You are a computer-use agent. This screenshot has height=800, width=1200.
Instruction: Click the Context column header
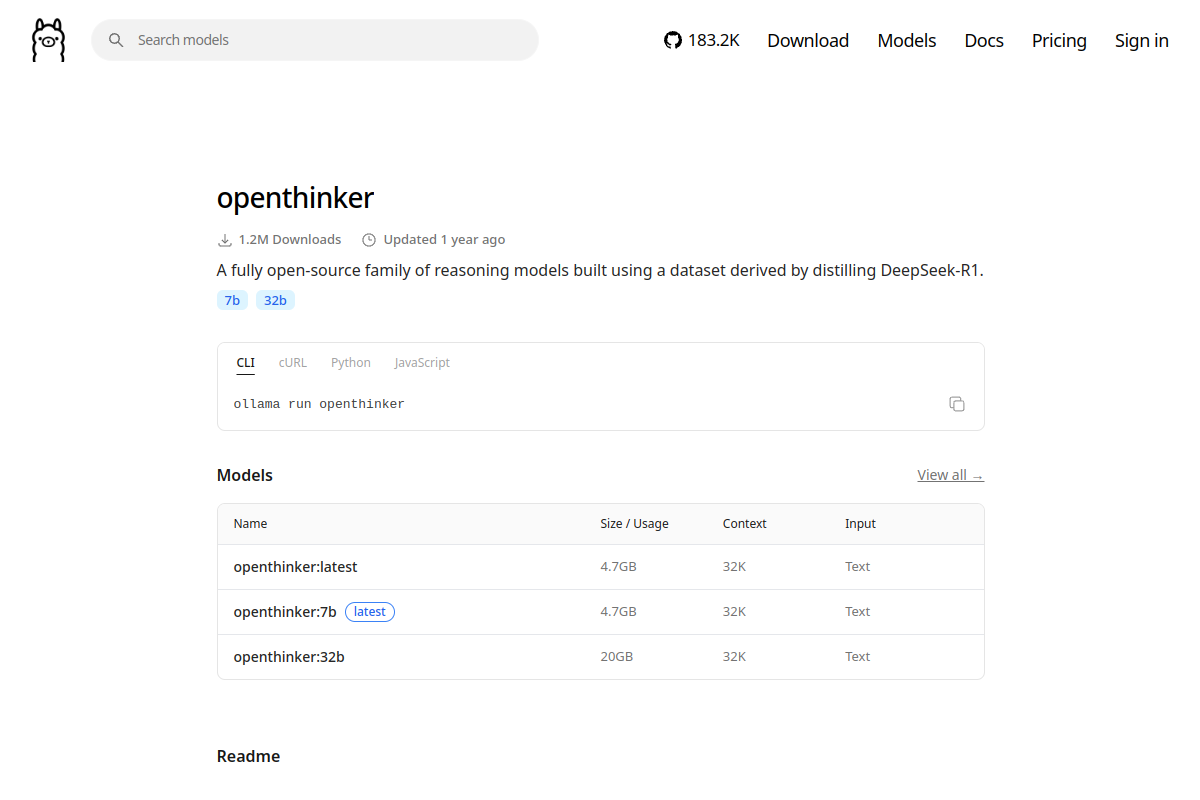point(745,524)
